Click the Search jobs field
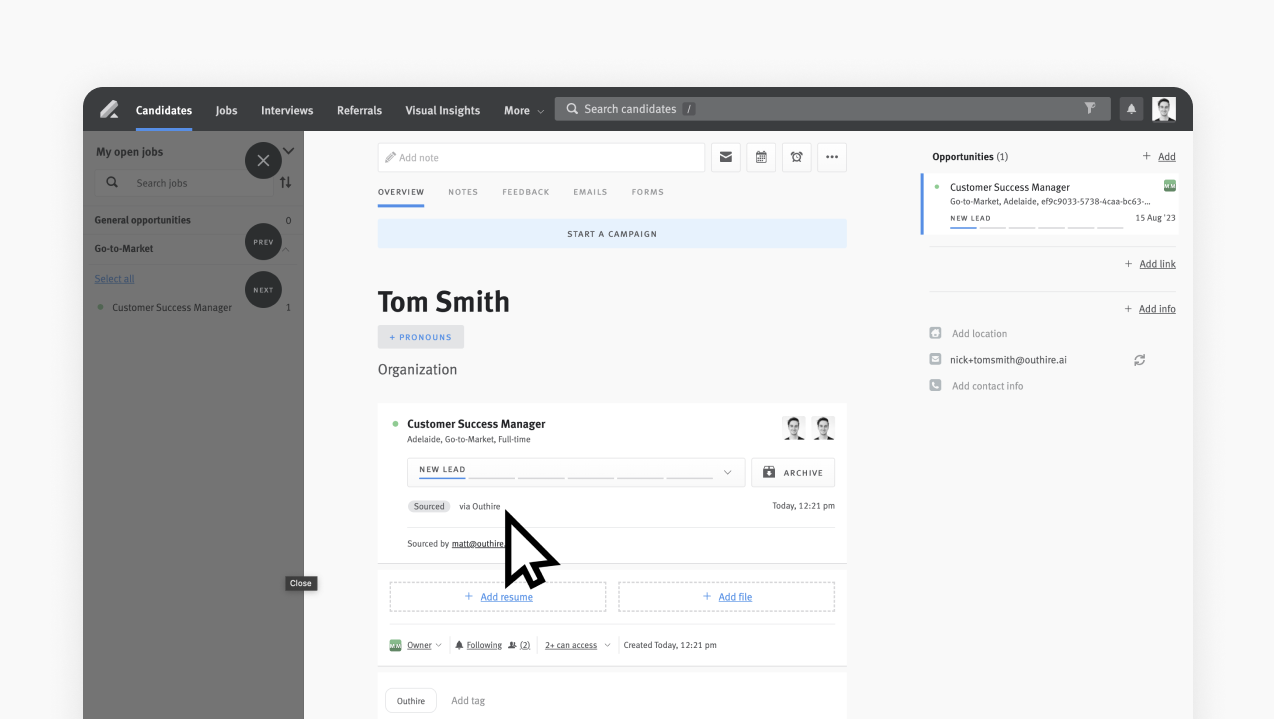The width and height of the screenshot is (1274, 720). [x=184, y=183]
